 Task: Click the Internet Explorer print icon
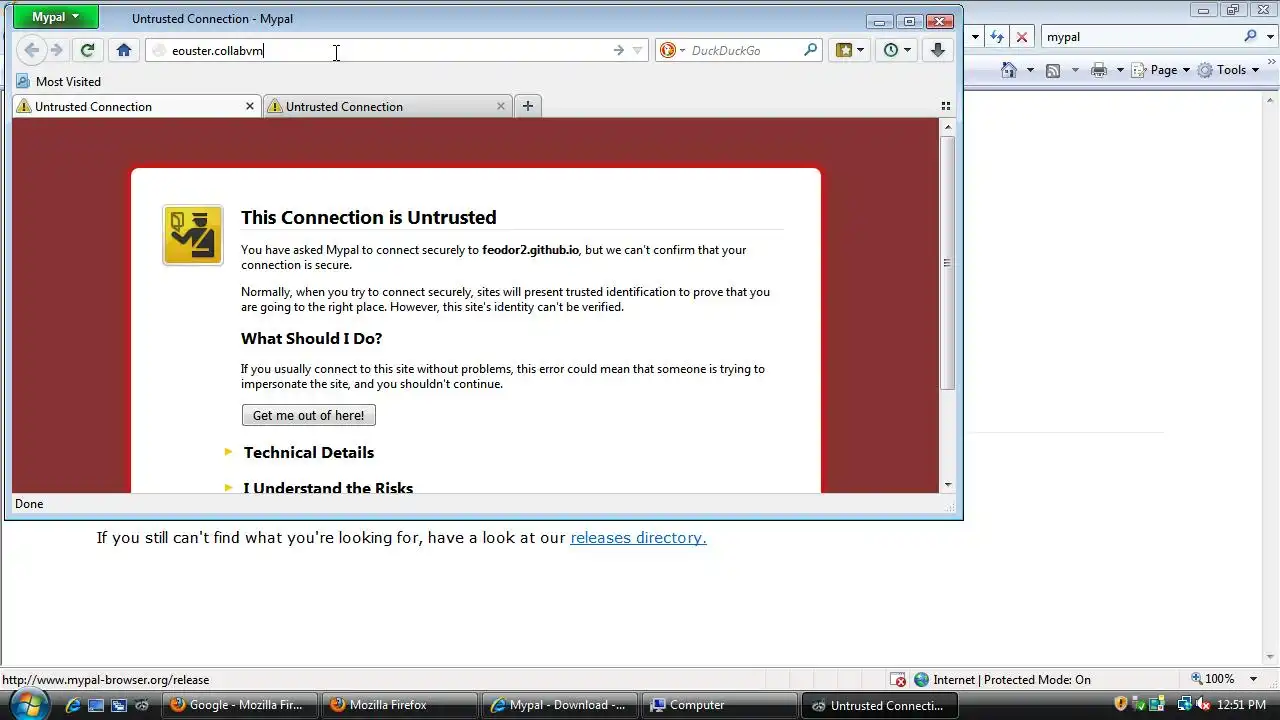click(1099, 70)
